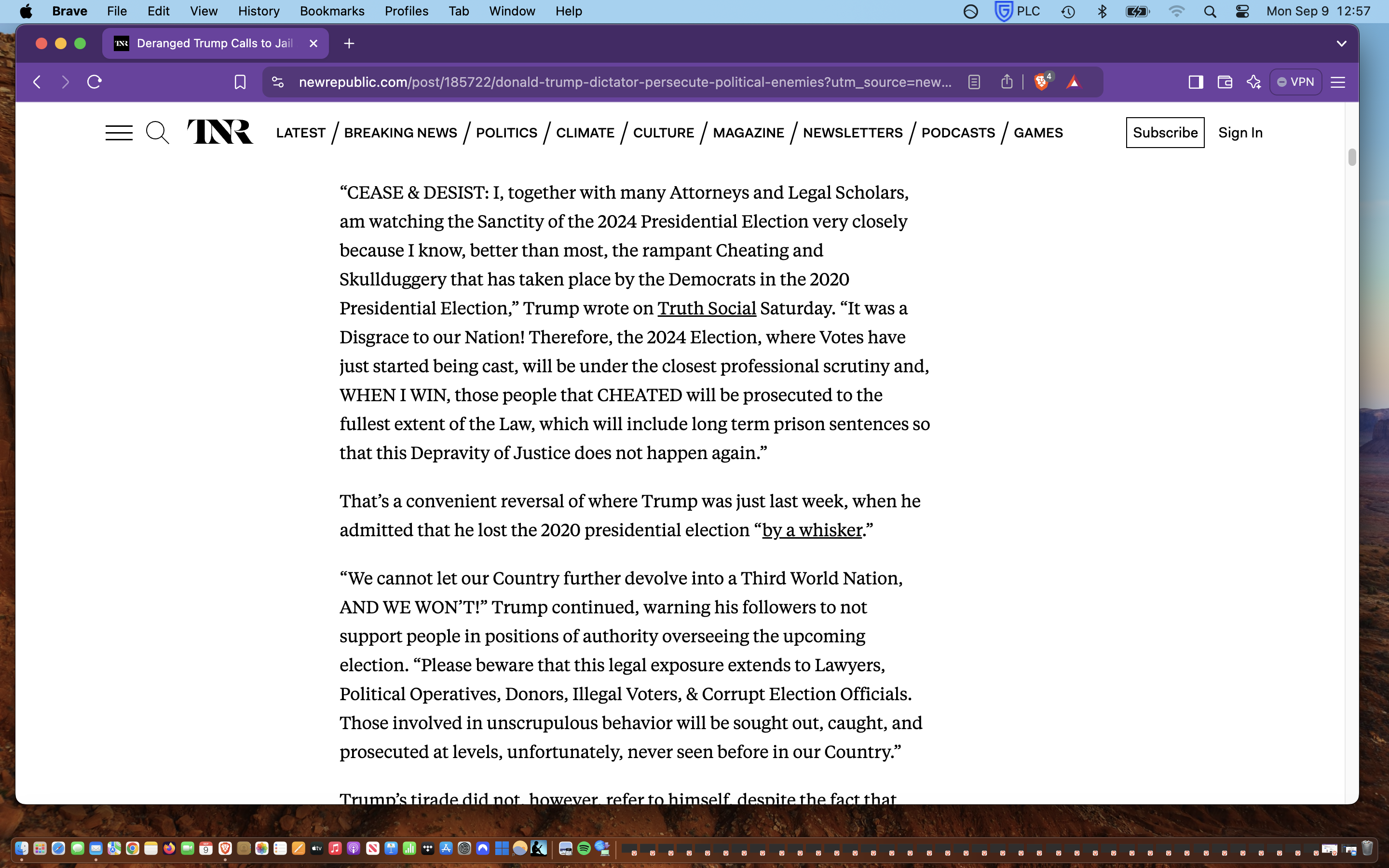Click the TNR logo
Viewport: 1389px width, 868px height.
[220, 132]
